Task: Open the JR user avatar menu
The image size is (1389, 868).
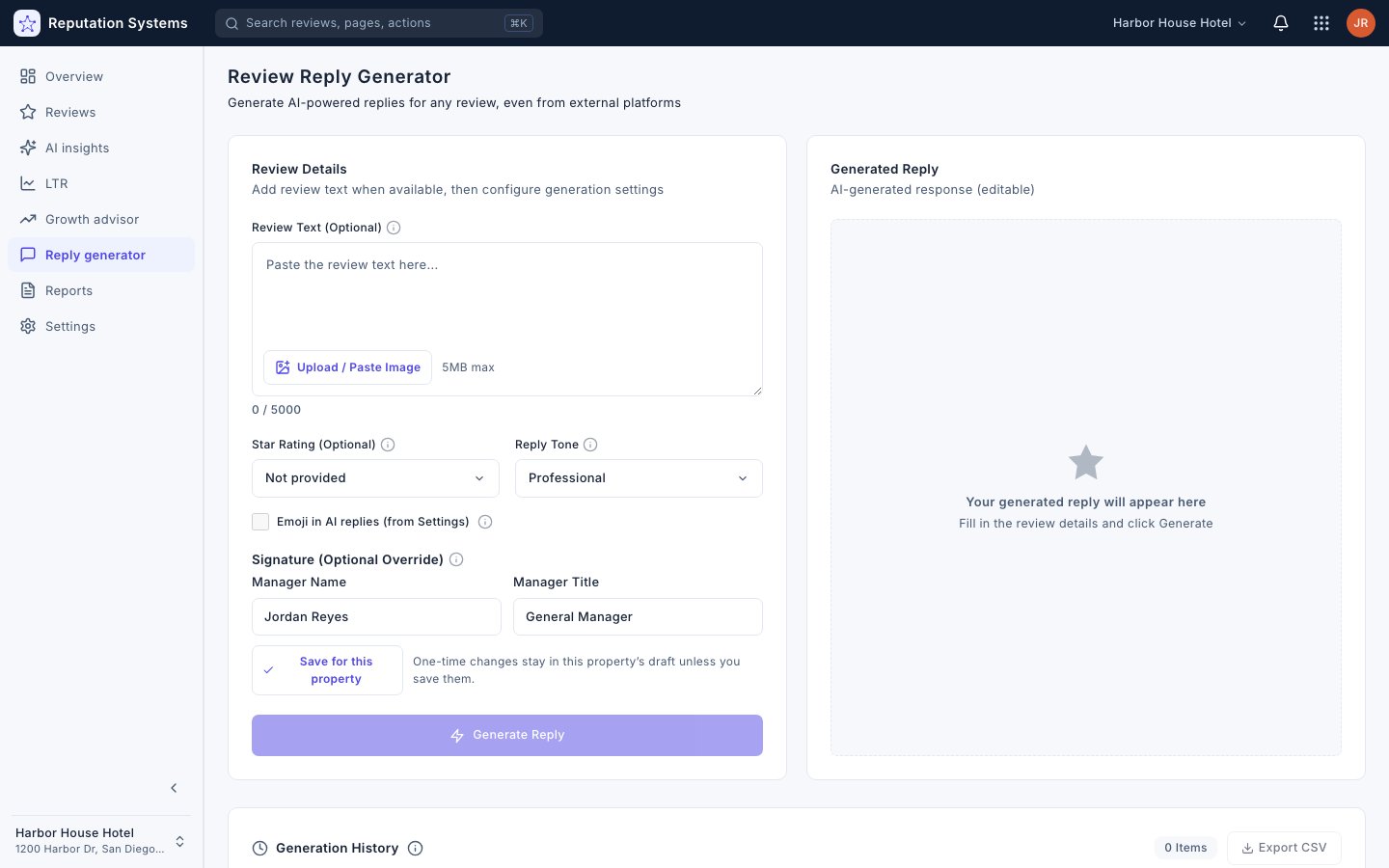Action: [x=1361, y=23]
